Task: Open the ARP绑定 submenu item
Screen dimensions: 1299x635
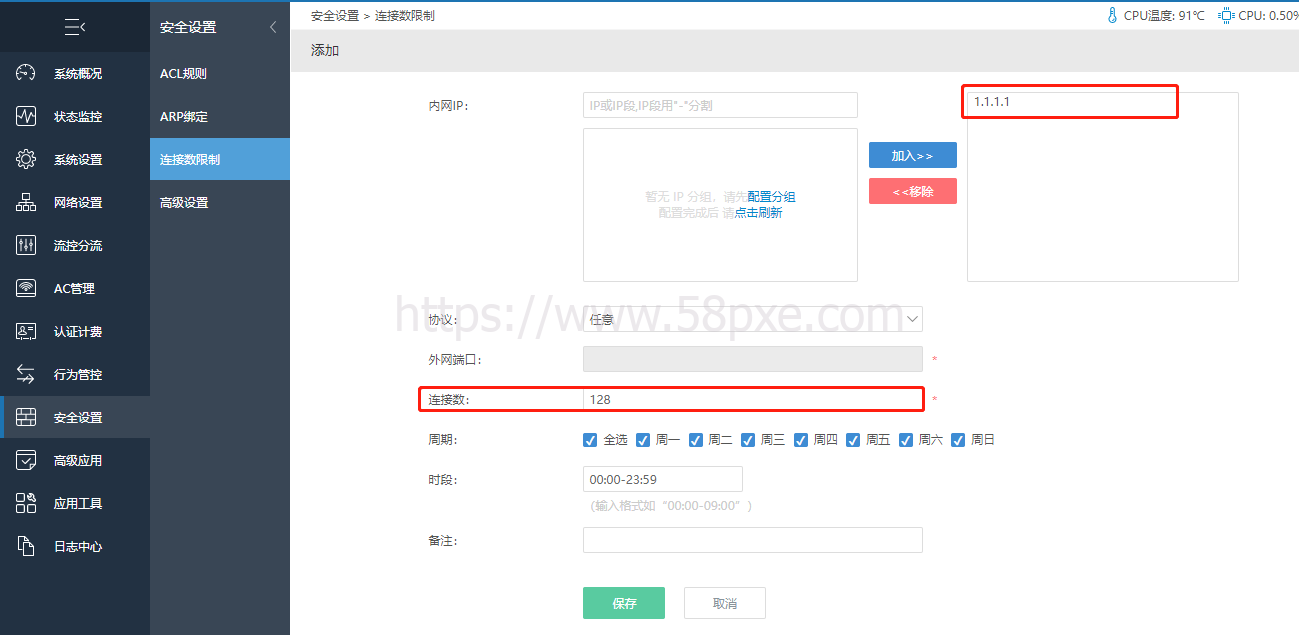Action: point(184,116)
